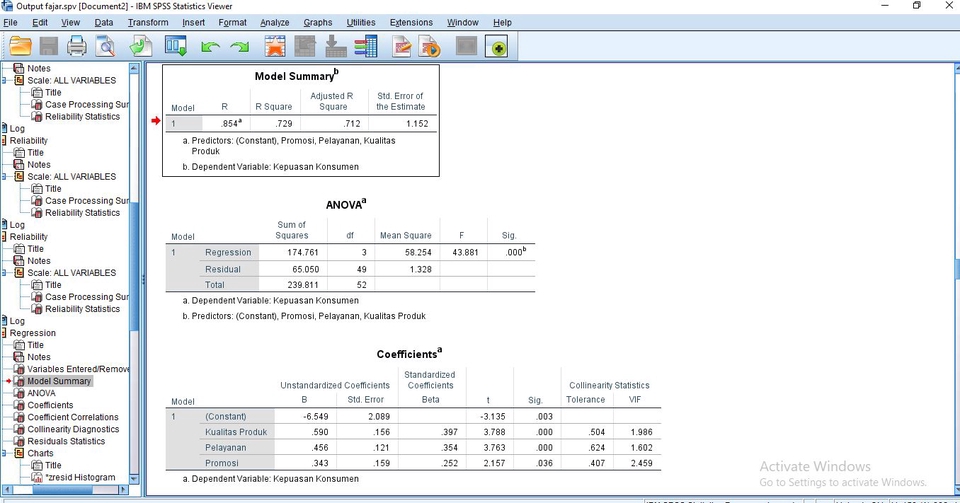
Task: Click the Charts folder icon in outline
Action: (x=19, y=453)
